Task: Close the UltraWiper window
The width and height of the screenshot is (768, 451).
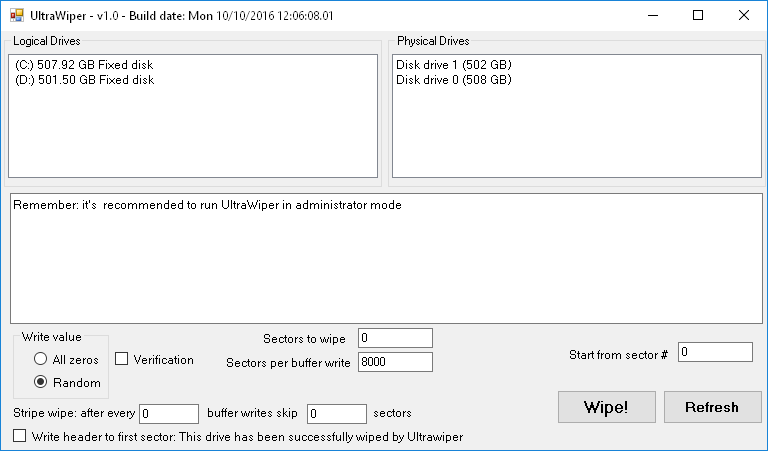Action: (x=744, y=15)
